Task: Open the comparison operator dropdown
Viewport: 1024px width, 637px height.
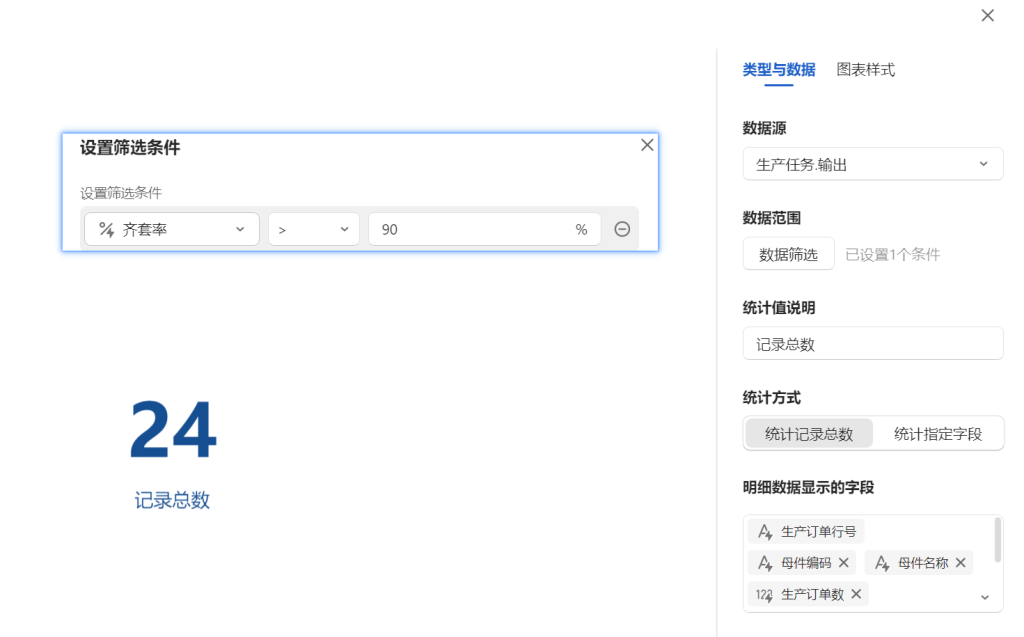Action: [313, 229]
